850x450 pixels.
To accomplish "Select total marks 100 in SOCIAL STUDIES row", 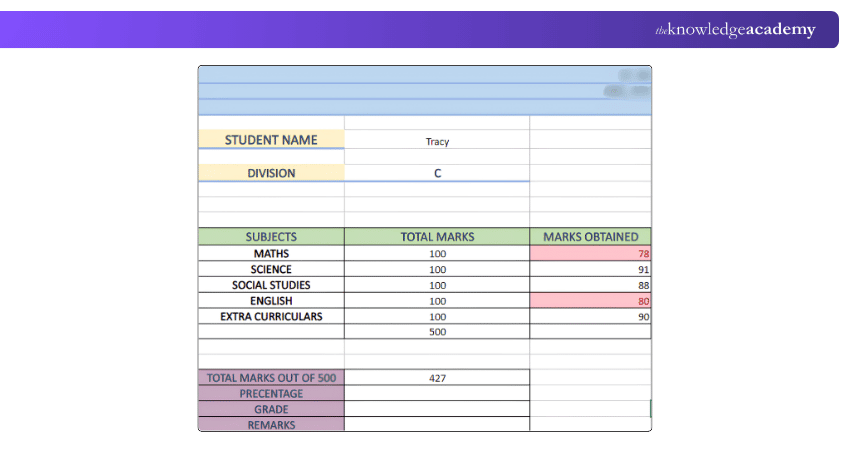I will (437, 285).
